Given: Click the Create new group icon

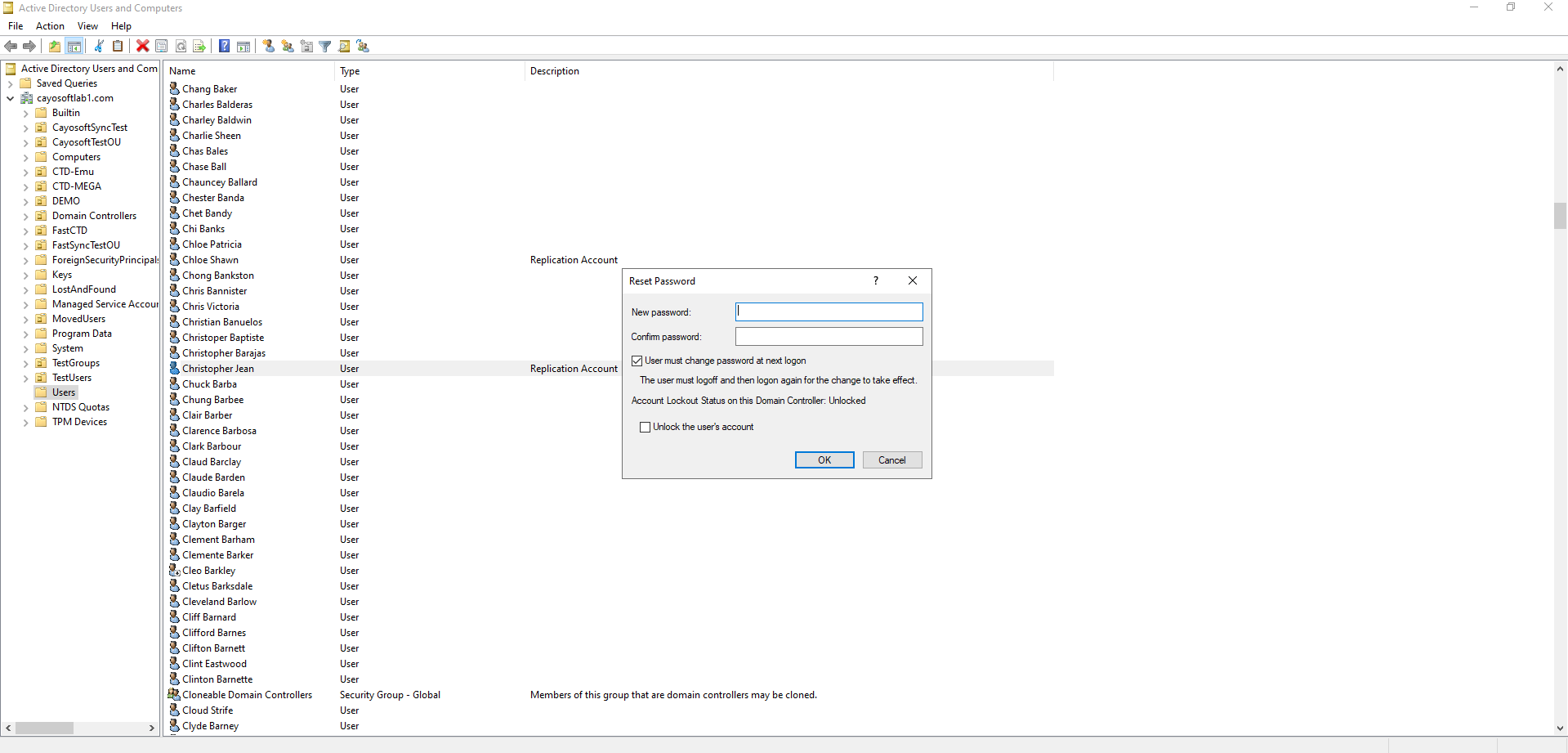Looking at the screenshot, I should 288,47.
